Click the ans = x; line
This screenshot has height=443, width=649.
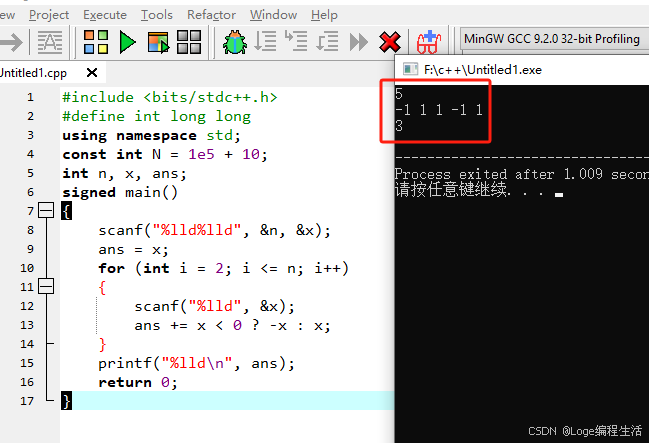click(x=133, y=250)
